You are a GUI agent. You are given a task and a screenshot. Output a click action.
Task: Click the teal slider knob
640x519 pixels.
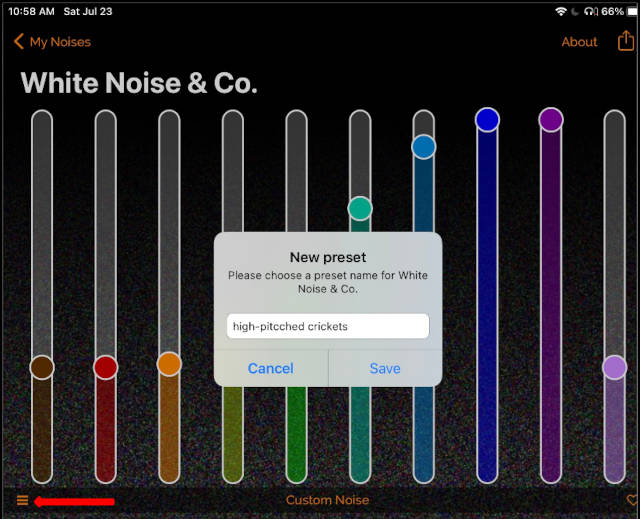point(360,208)
